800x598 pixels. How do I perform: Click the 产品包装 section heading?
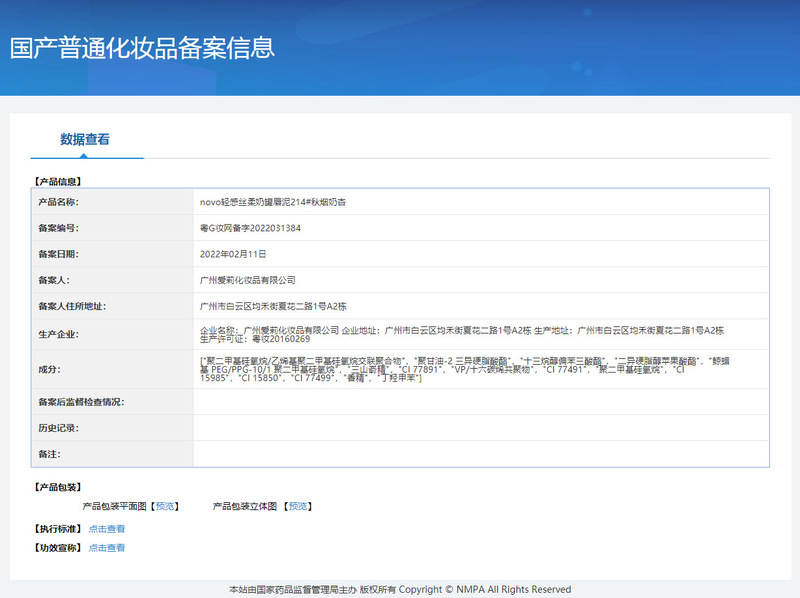pyautogui.click(x=58, y=487)
